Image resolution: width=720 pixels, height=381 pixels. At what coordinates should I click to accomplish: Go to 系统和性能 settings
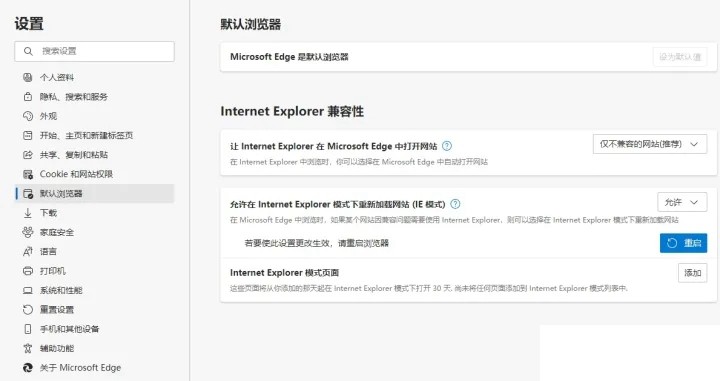(x=95, y=290)
